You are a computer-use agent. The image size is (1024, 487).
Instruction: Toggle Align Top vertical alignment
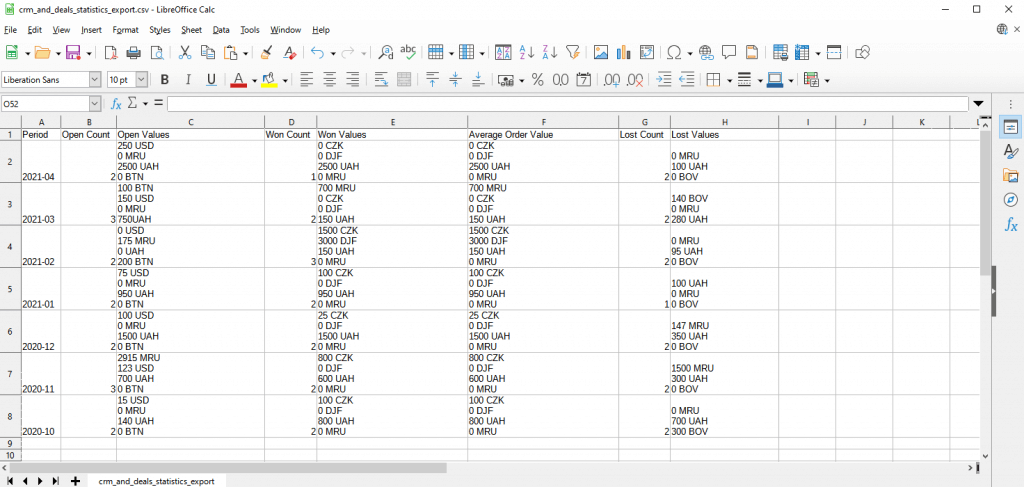432,80
